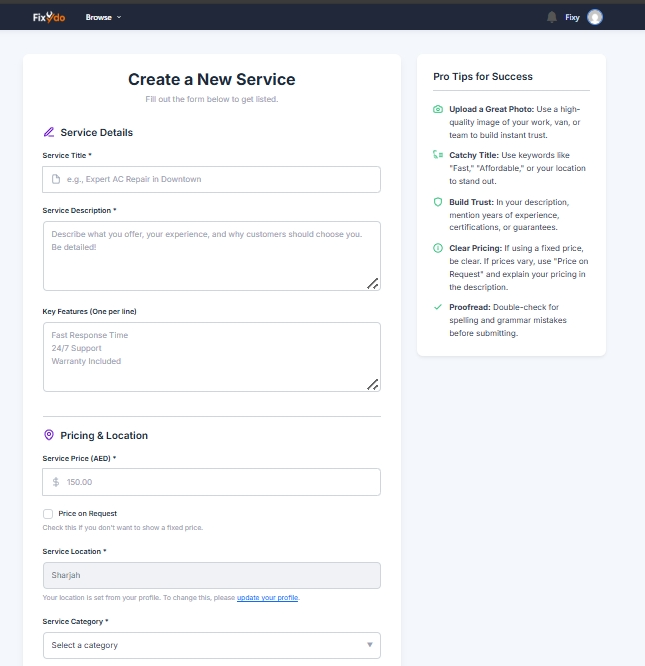Click the checkmark icon next to Proofread
The image size is (645, 666).
point(437,307)
